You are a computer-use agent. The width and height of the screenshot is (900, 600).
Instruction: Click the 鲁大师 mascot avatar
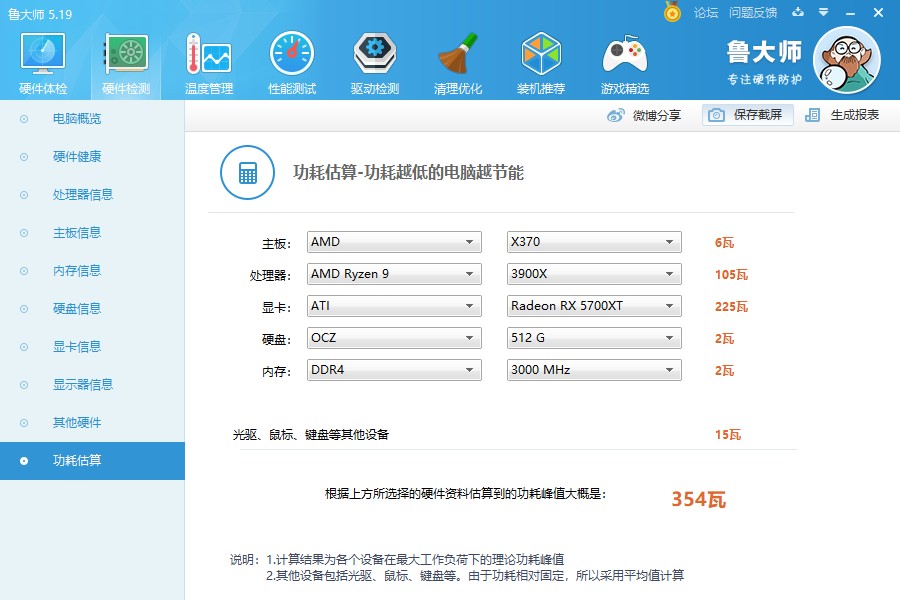[x=847, y=60]
